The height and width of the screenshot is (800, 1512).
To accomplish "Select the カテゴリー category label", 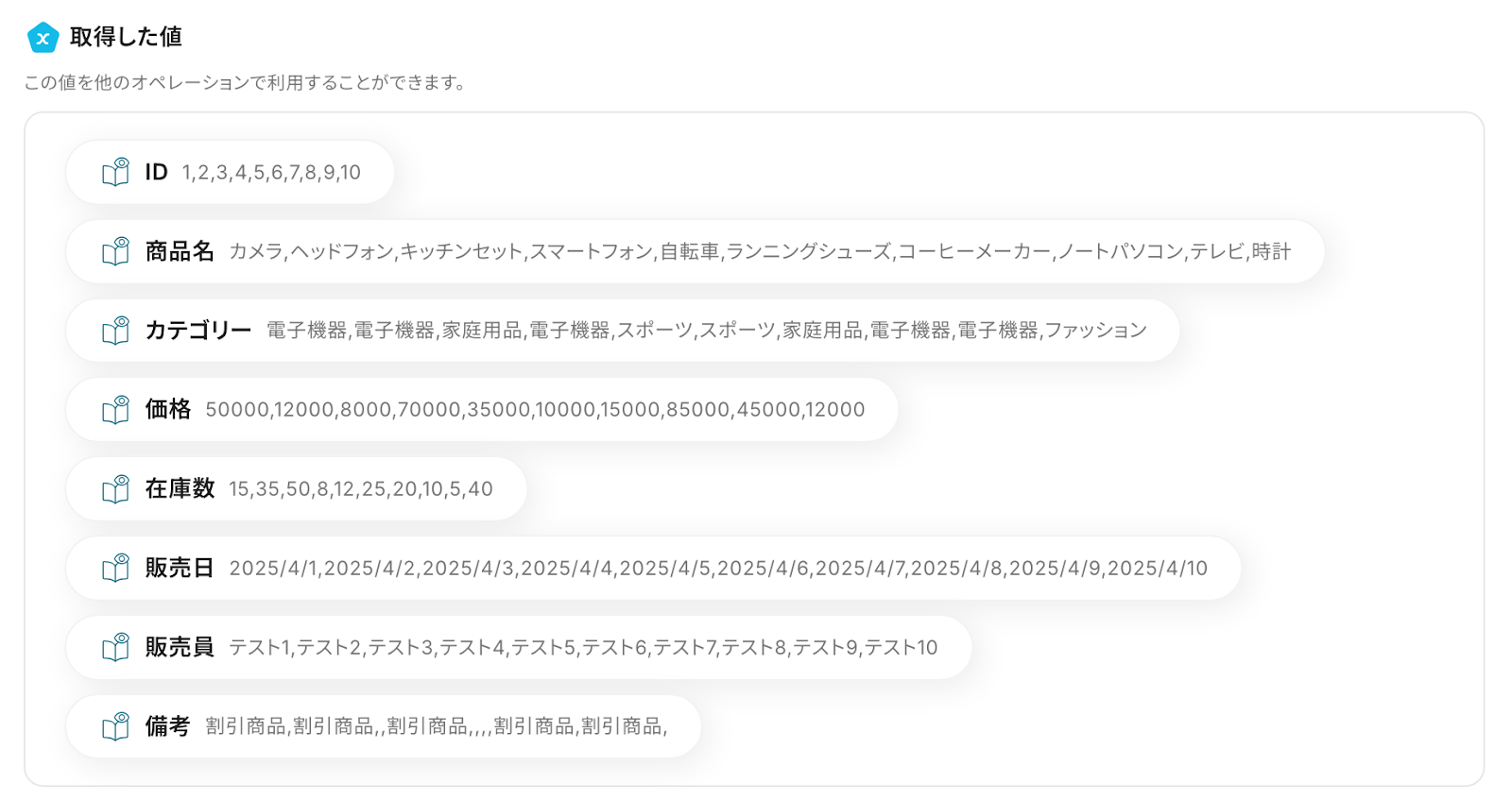I will click(198, 331).
